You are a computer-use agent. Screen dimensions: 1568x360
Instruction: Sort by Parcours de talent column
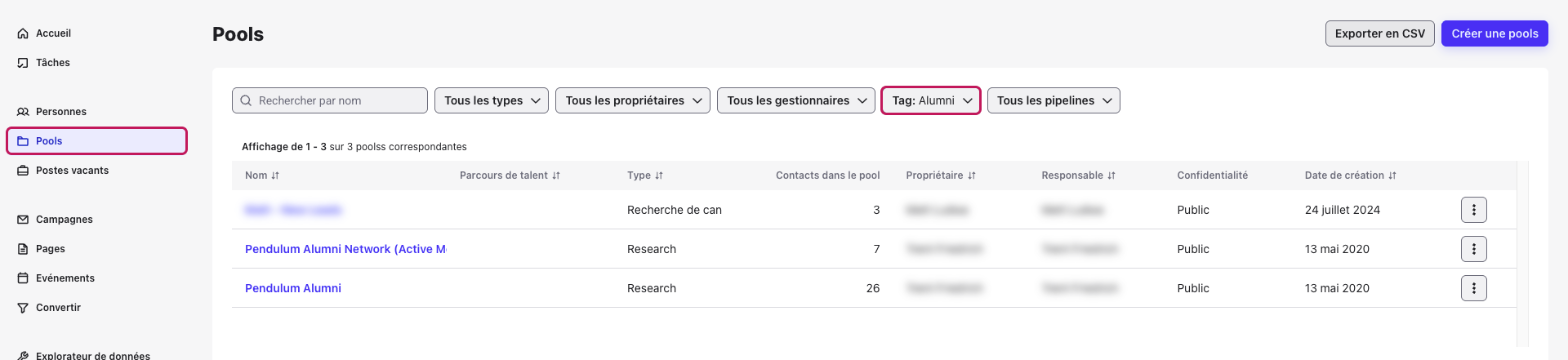[510, 175]
